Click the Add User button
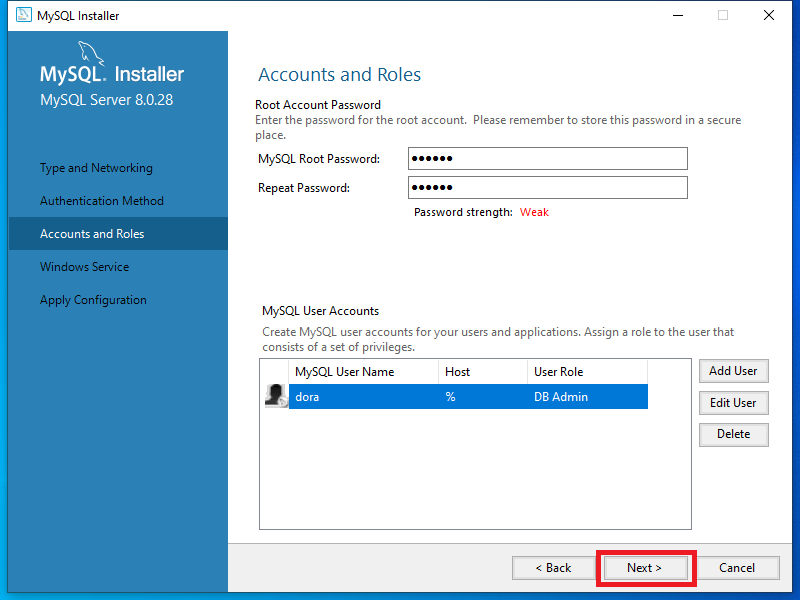This screenshot has height=600, width=800. 733,371
